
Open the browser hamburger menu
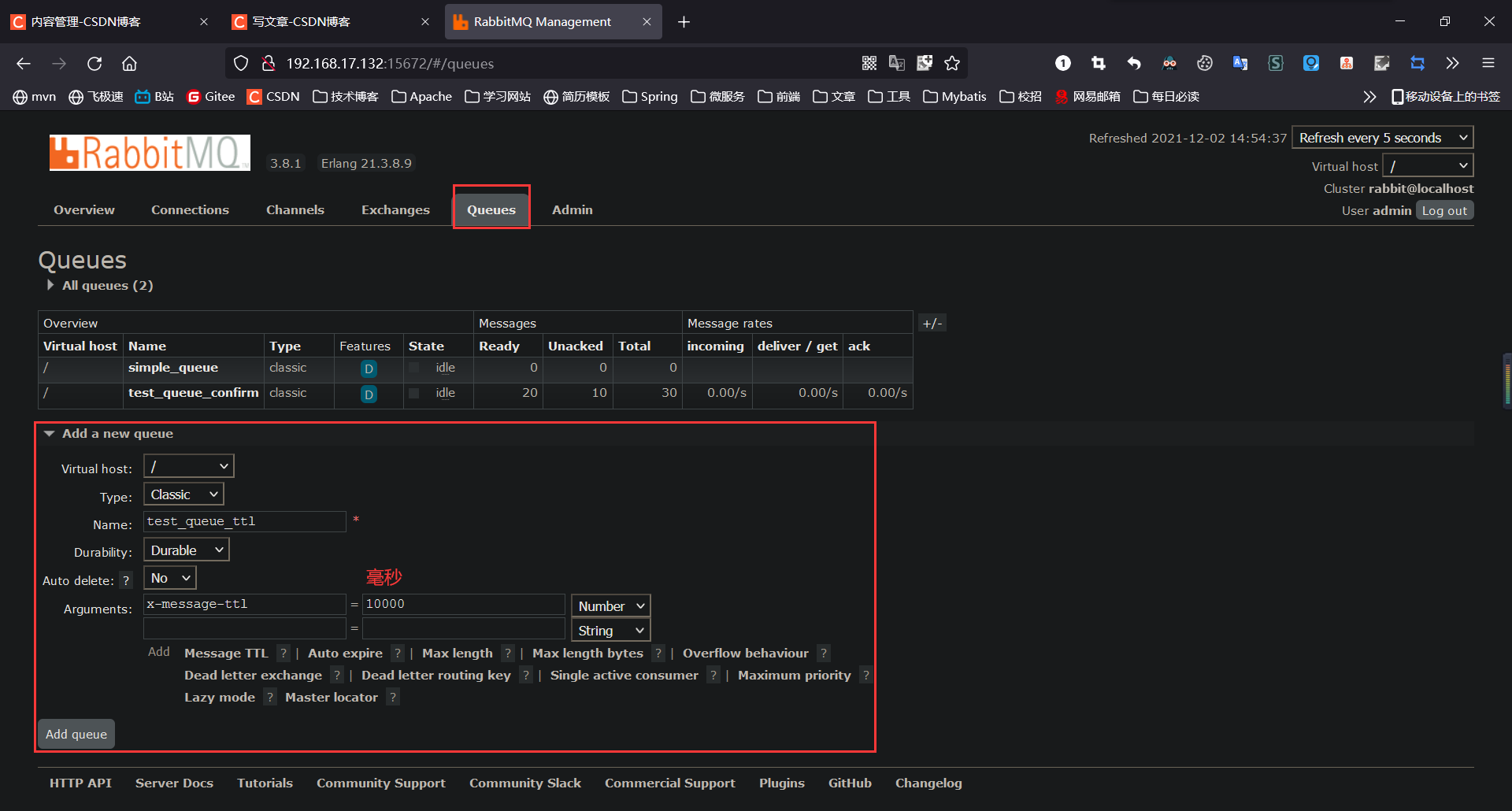[1488, 64]
